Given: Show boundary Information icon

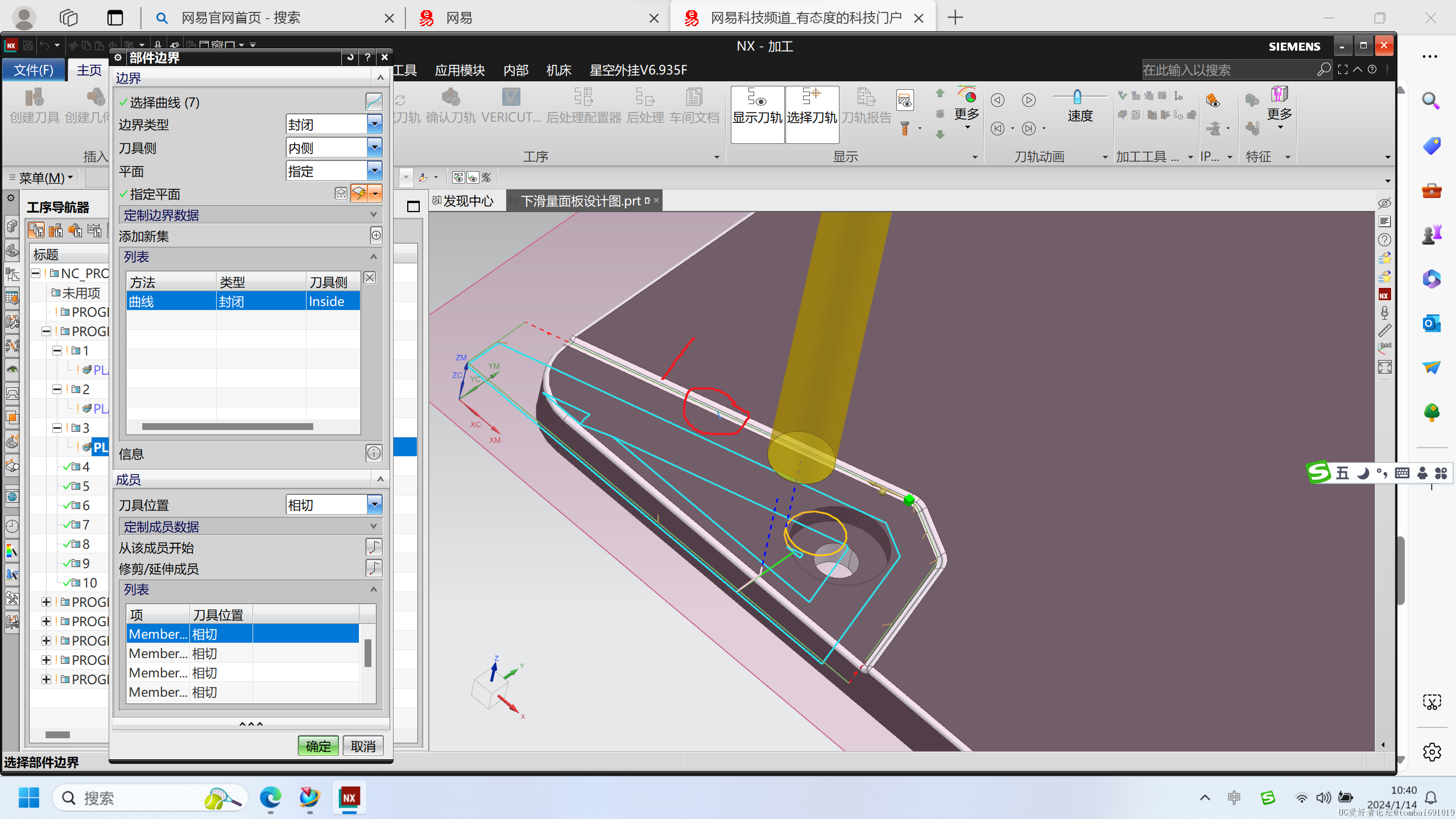Looking at the screenshot, I should coord(374,453).
